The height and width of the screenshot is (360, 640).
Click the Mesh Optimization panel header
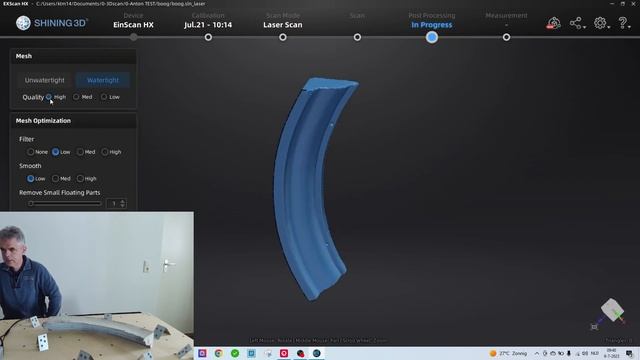(x=73, y=121)
